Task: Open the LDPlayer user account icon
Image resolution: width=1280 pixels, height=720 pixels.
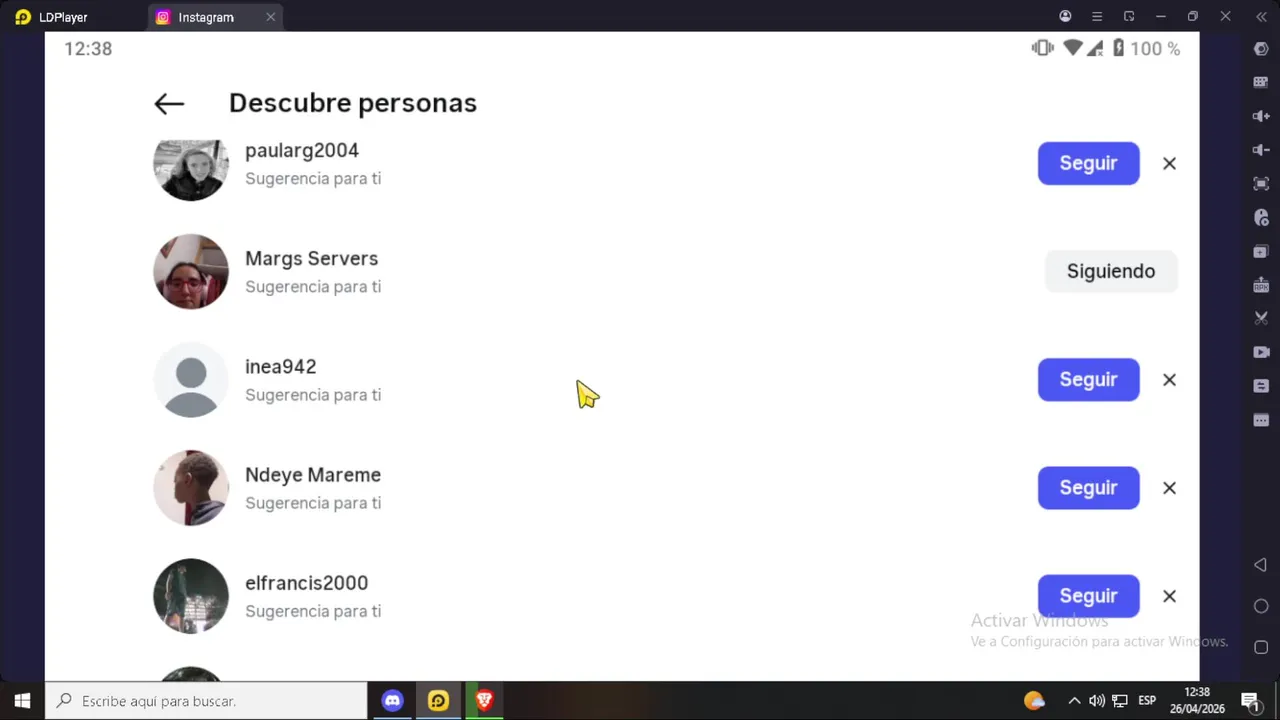Action: click(1065, 16)
